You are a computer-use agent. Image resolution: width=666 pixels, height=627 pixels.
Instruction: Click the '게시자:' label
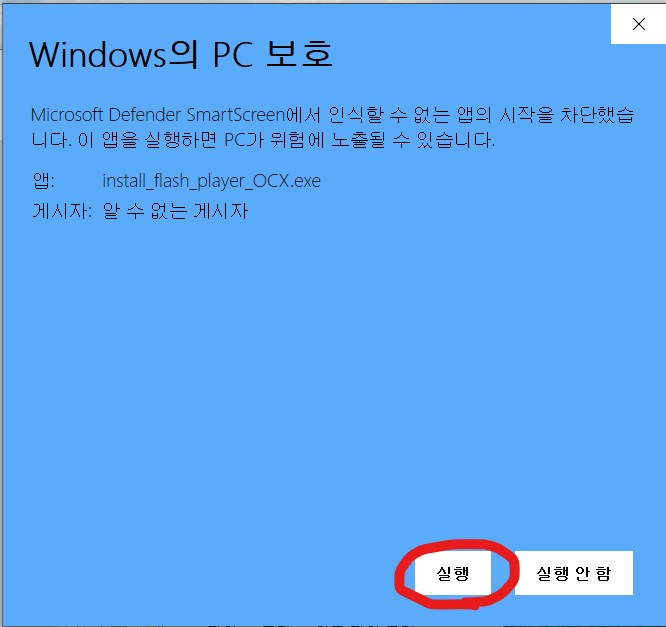click(62, 211)
